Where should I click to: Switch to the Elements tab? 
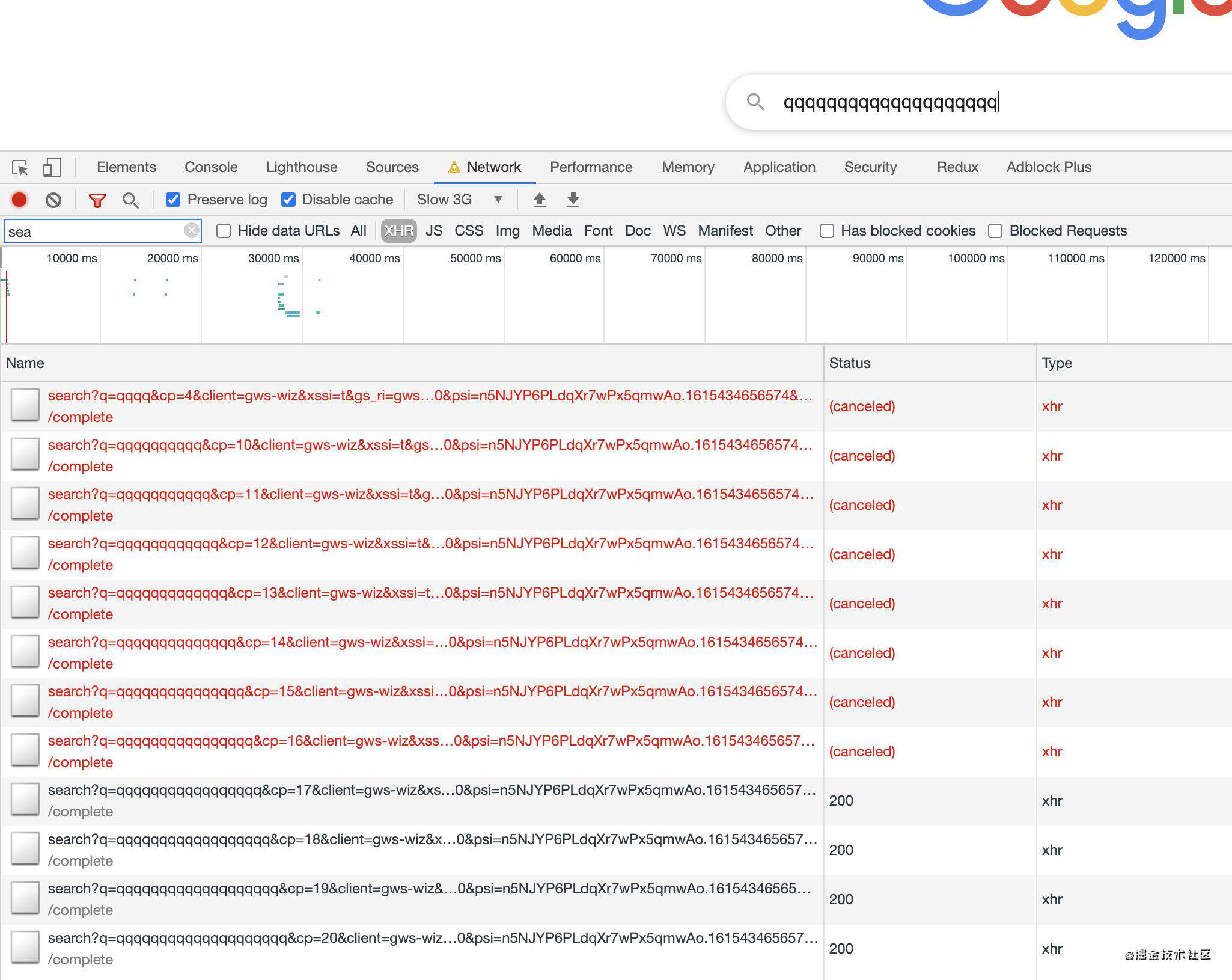click(x=126, y=167)
